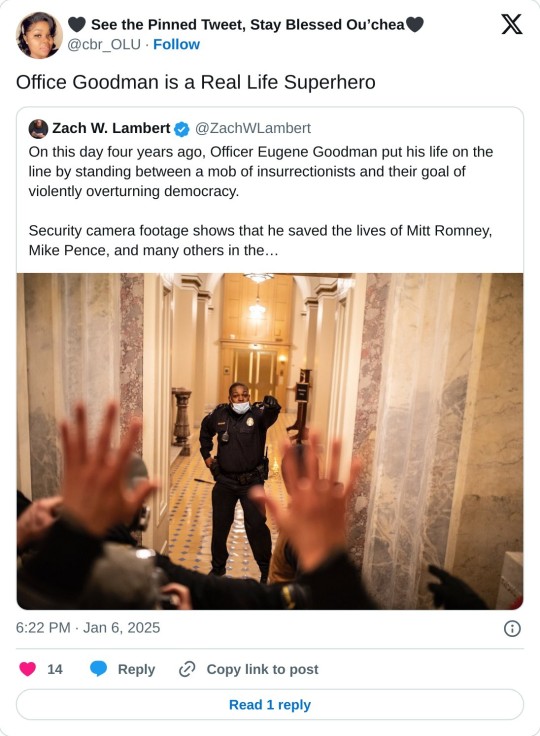Click the pink heart like icon
The width and height of the screenshot is (540, 736).
tap(28, 668)
